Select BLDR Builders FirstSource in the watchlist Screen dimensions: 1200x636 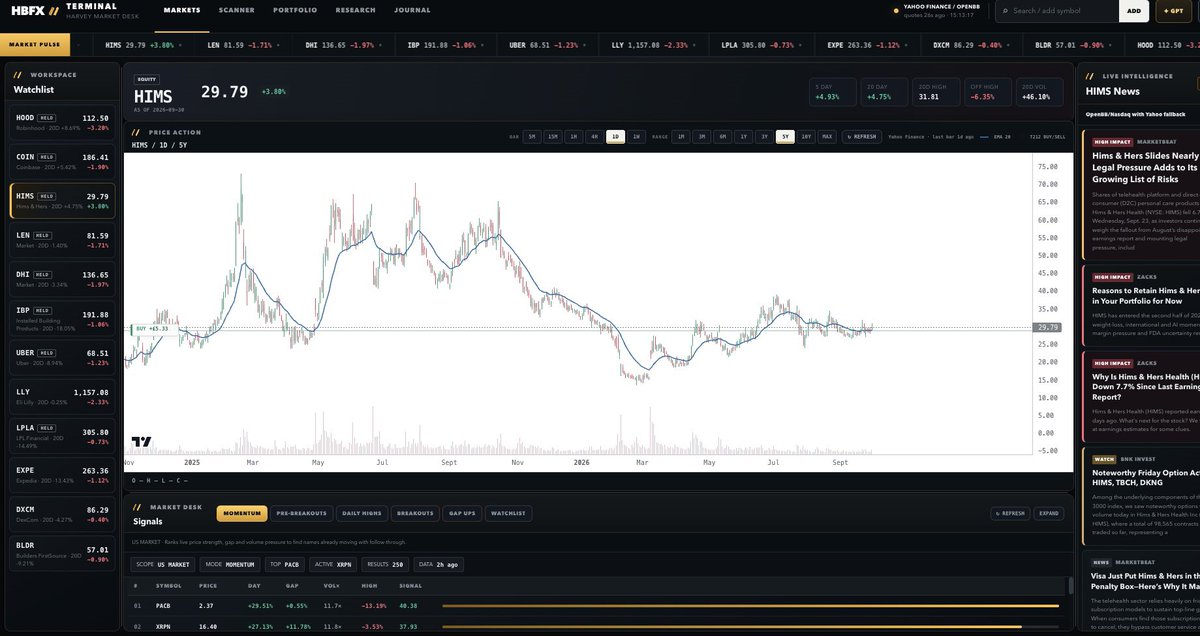(62, 555)
